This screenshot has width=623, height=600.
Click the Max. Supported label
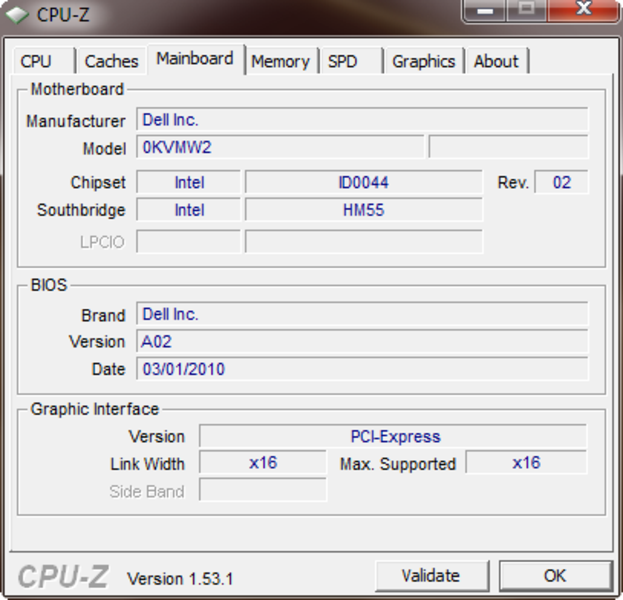coord(398,464)
